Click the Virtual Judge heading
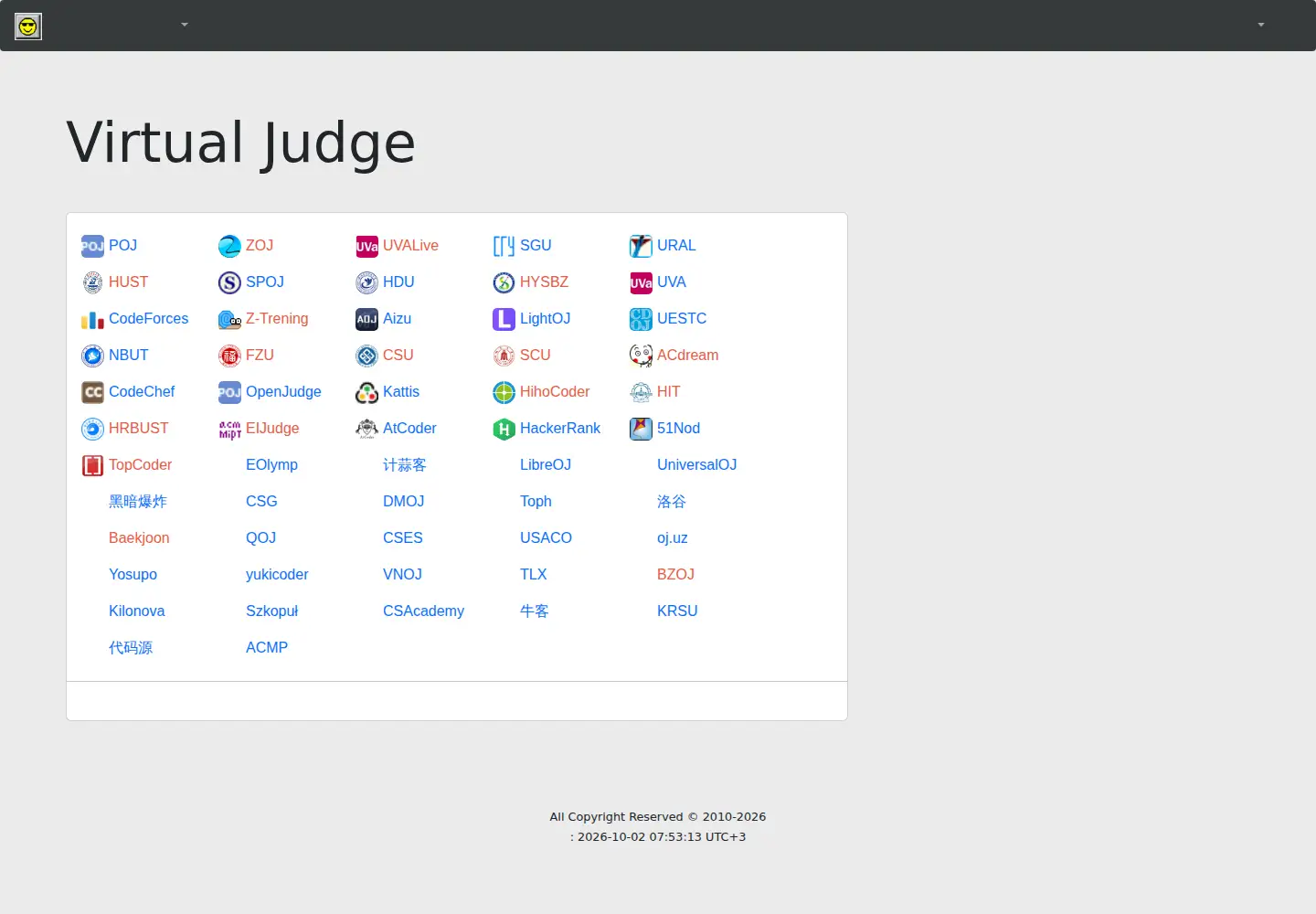 point(241,143)
